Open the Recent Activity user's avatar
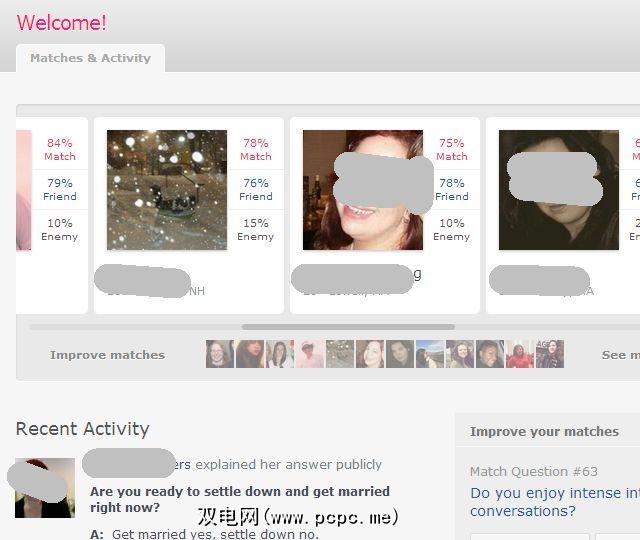Screen dimensions: 640x540 coord(45,488)
